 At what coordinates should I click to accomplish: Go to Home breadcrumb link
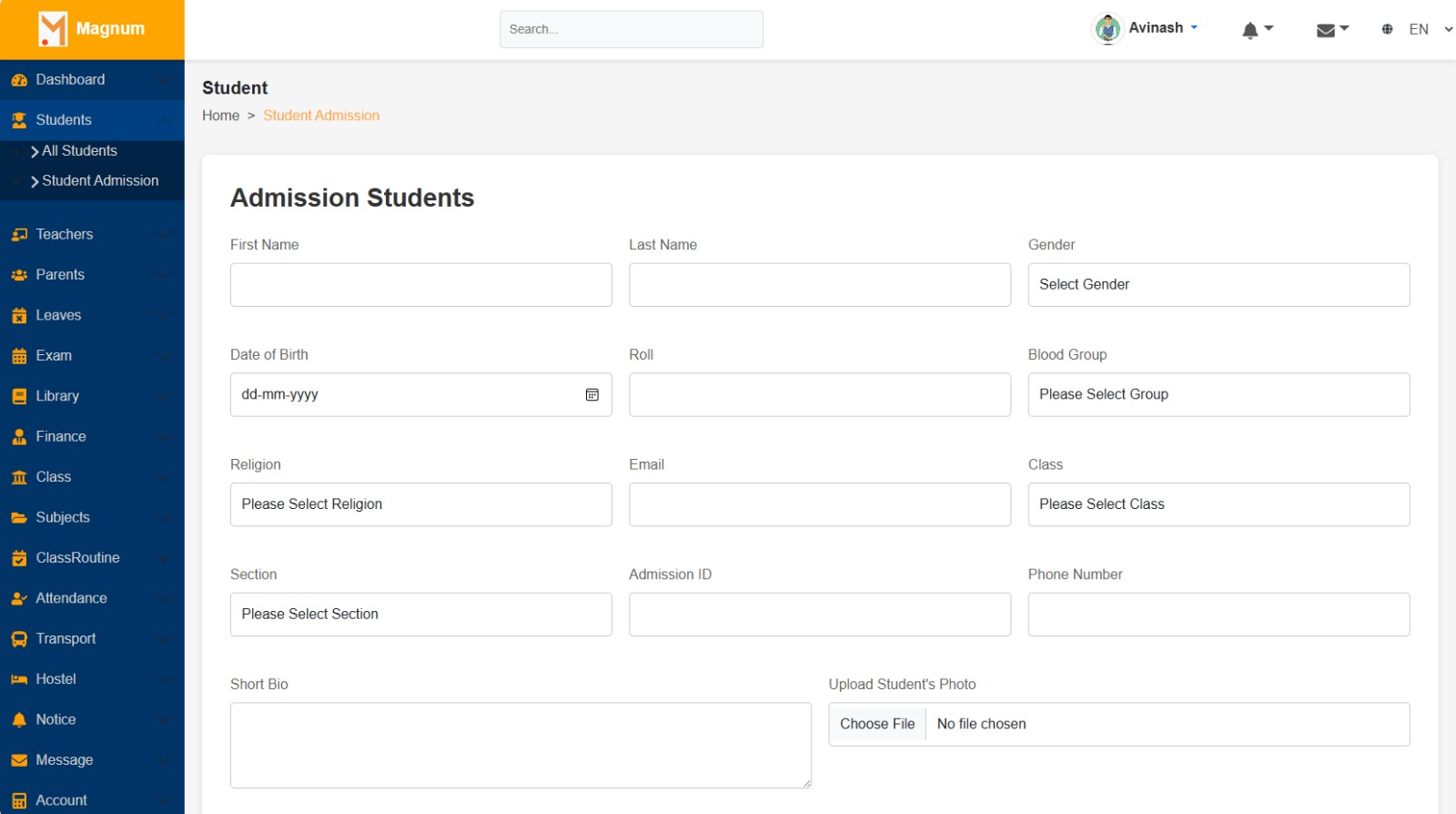click(x=220, y=116)
